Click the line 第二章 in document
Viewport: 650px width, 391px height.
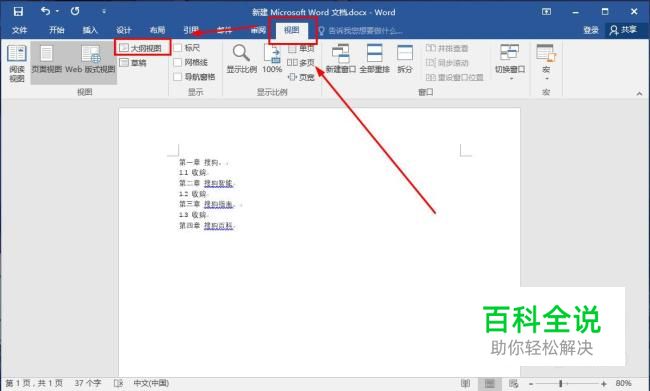tap(207, 183)
